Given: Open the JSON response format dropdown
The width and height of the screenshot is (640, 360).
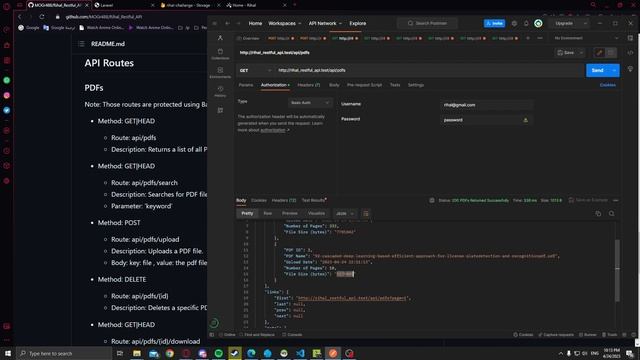Looking at the screenshot, I should (x=345, y=213).
